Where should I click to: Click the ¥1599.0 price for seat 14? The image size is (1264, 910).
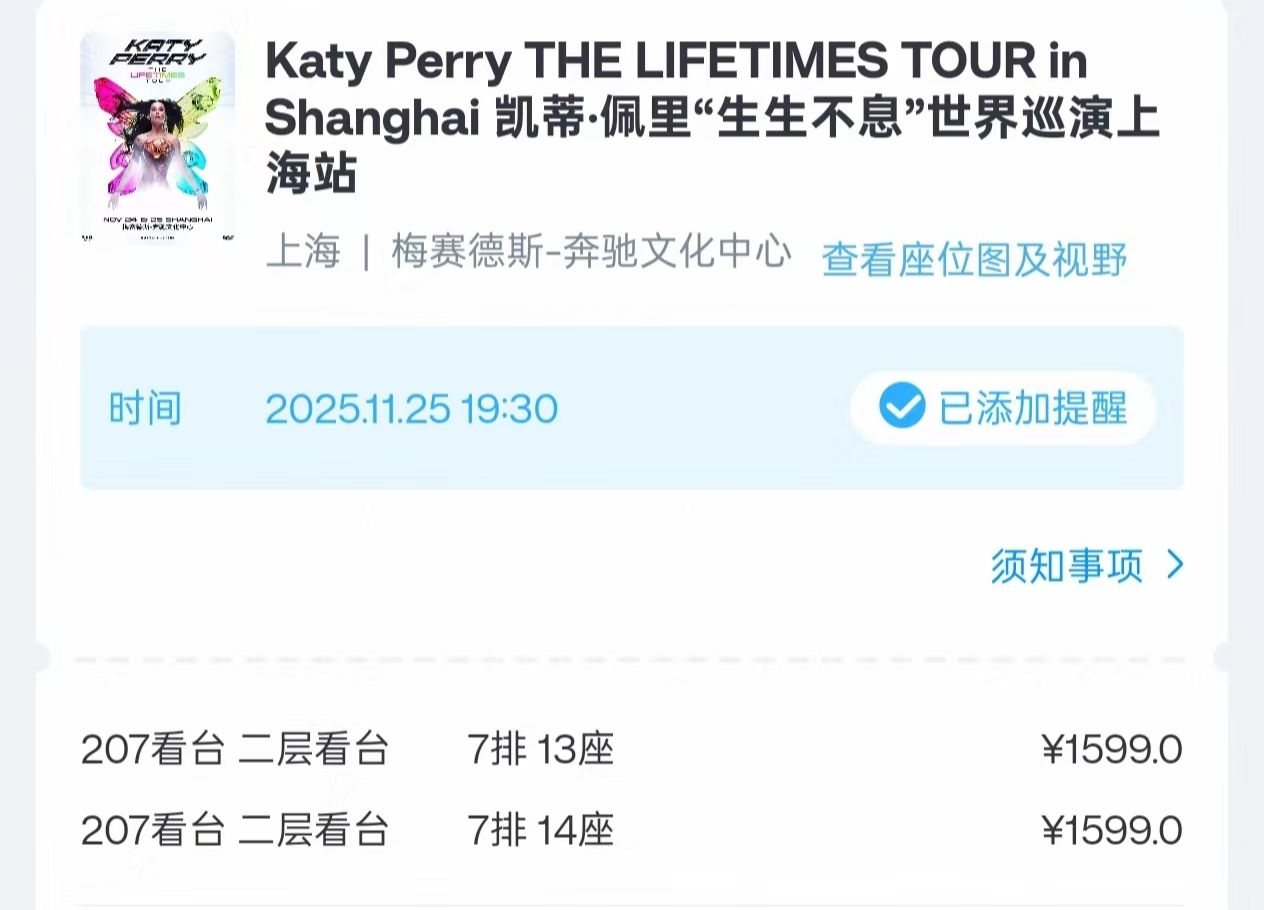pyautogui.click(x=1111, y=830)
